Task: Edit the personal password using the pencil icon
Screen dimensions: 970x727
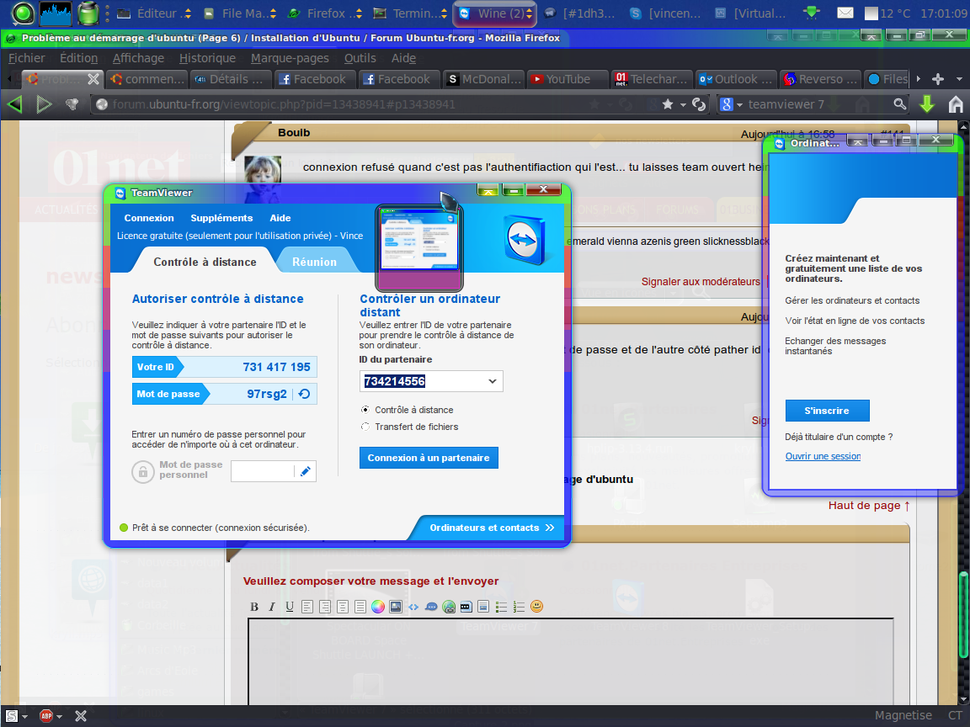Action: point(305,471)
